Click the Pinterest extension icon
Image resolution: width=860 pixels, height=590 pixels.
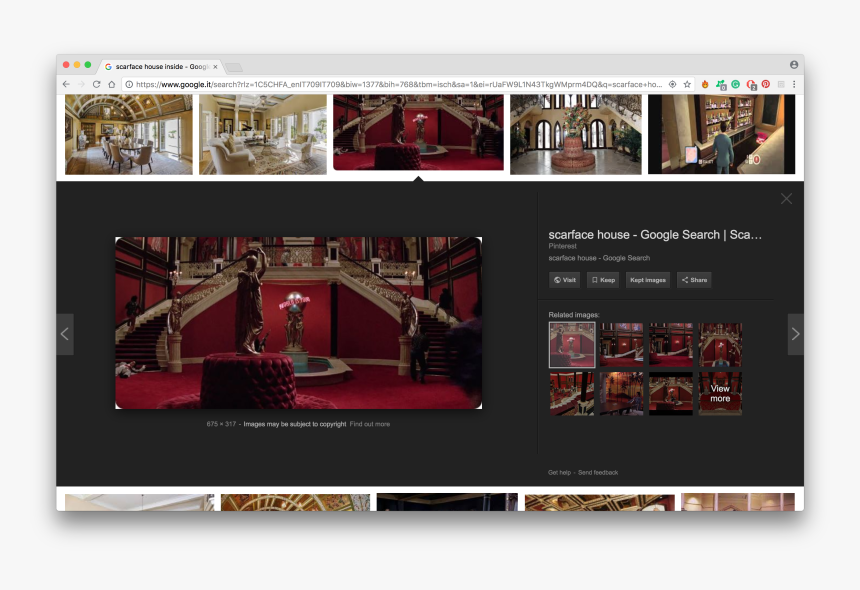765,84
